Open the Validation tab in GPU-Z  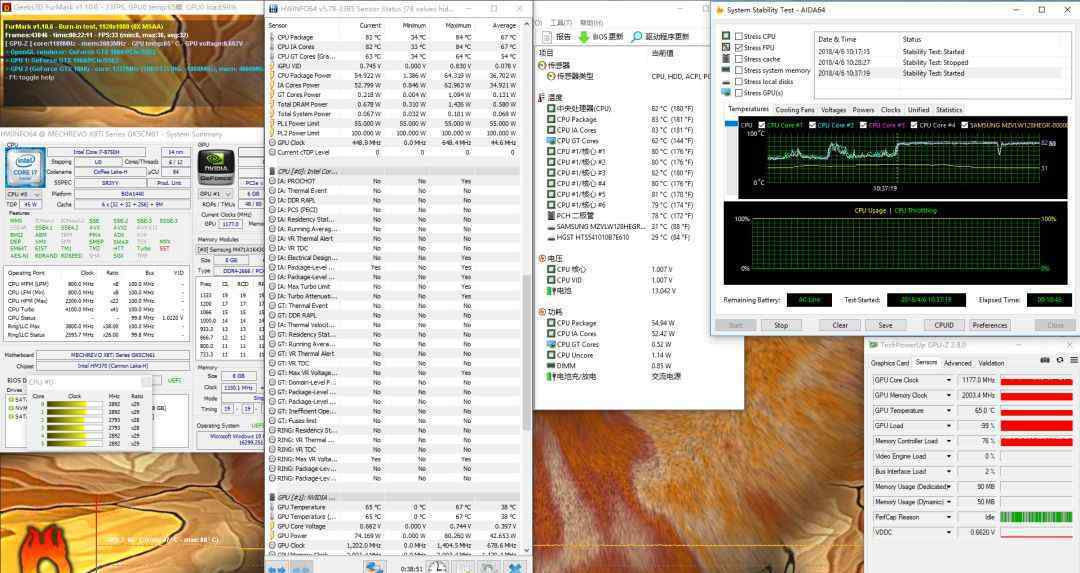tap(991, 363)
